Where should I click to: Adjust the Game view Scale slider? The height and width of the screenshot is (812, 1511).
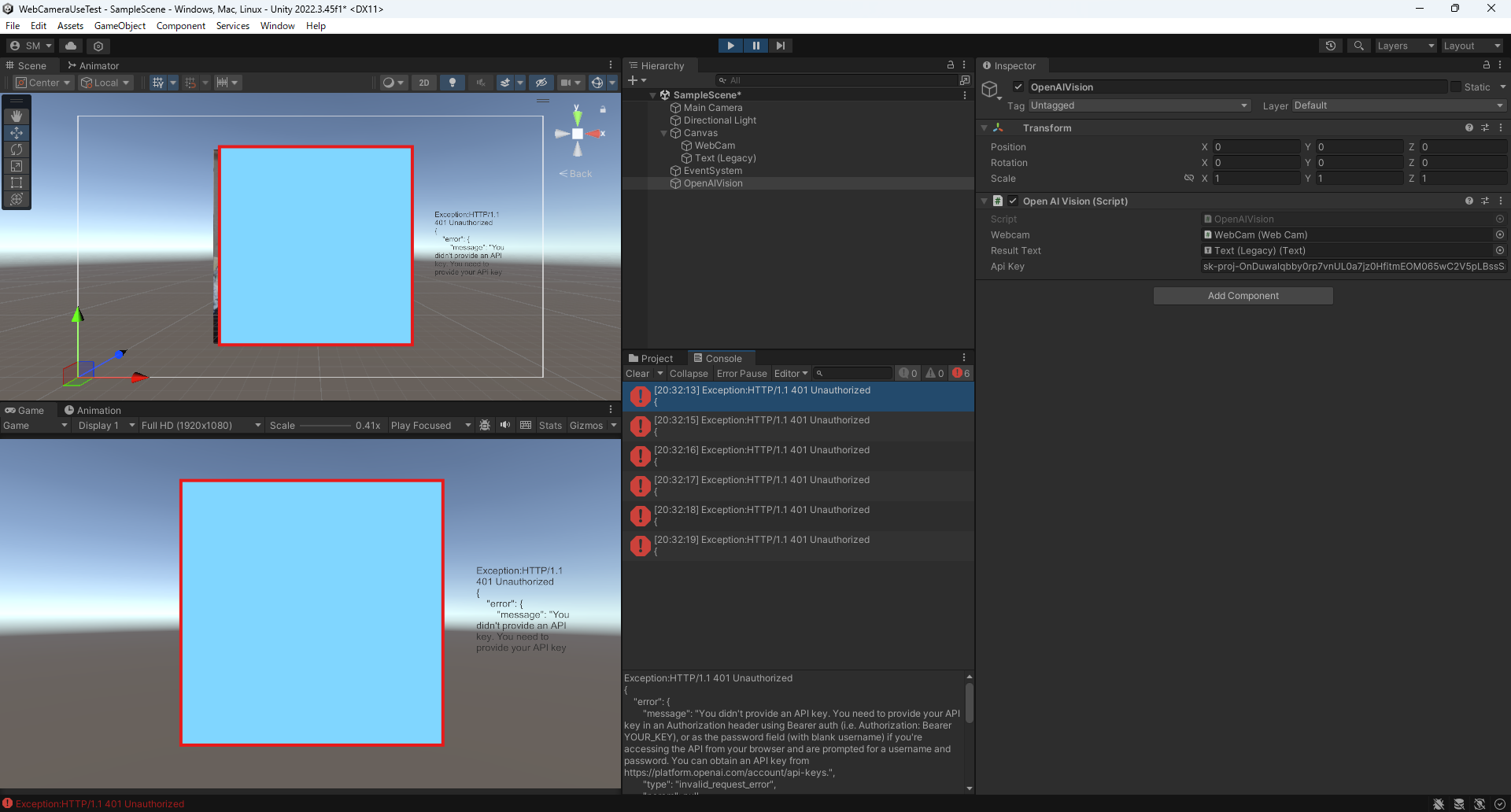tap(324, 426)
